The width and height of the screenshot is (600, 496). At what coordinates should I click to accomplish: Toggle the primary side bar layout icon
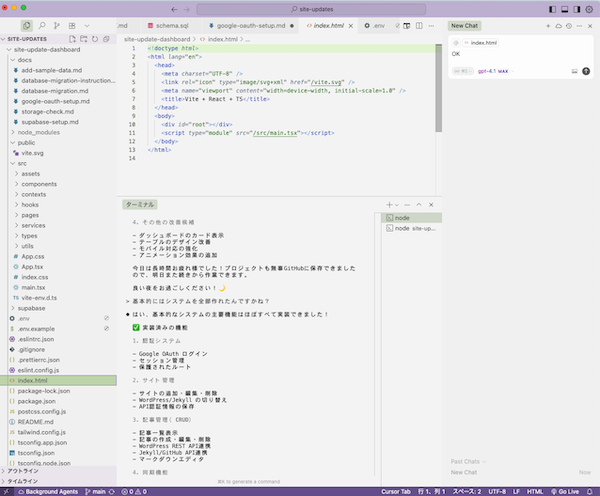click(x=552, y=9)
